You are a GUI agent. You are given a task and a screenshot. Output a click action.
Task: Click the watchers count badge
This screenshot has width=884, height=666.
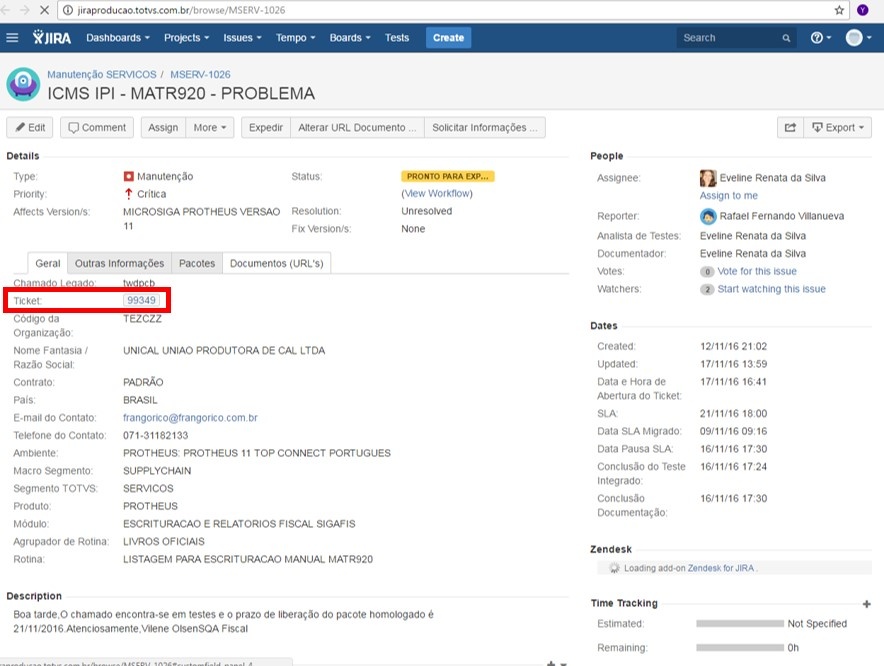[x=707, y=289]
